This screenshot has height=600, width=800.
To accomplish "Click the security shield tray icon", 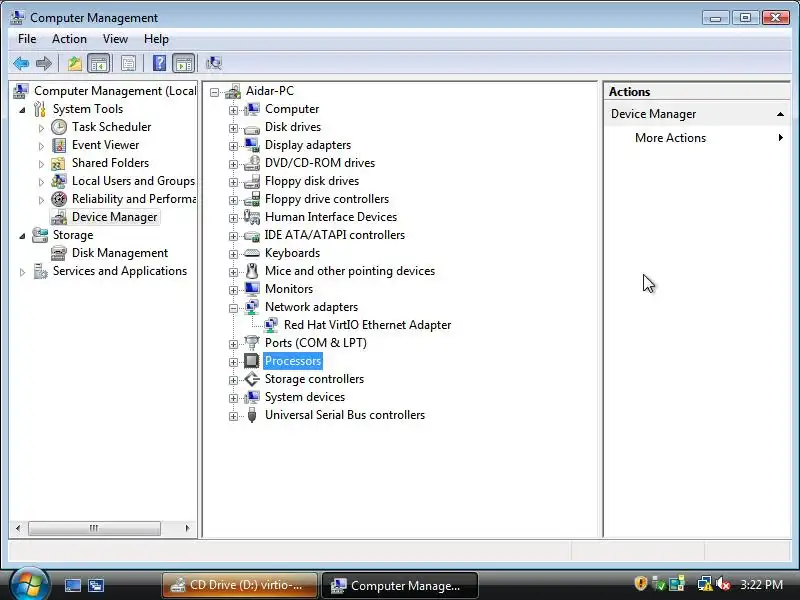I will click(x=640, y=584).
